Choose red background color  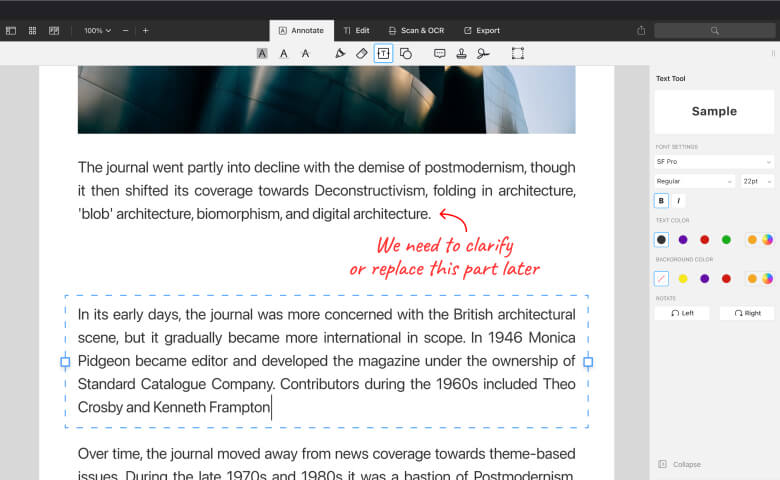point(726,279)
